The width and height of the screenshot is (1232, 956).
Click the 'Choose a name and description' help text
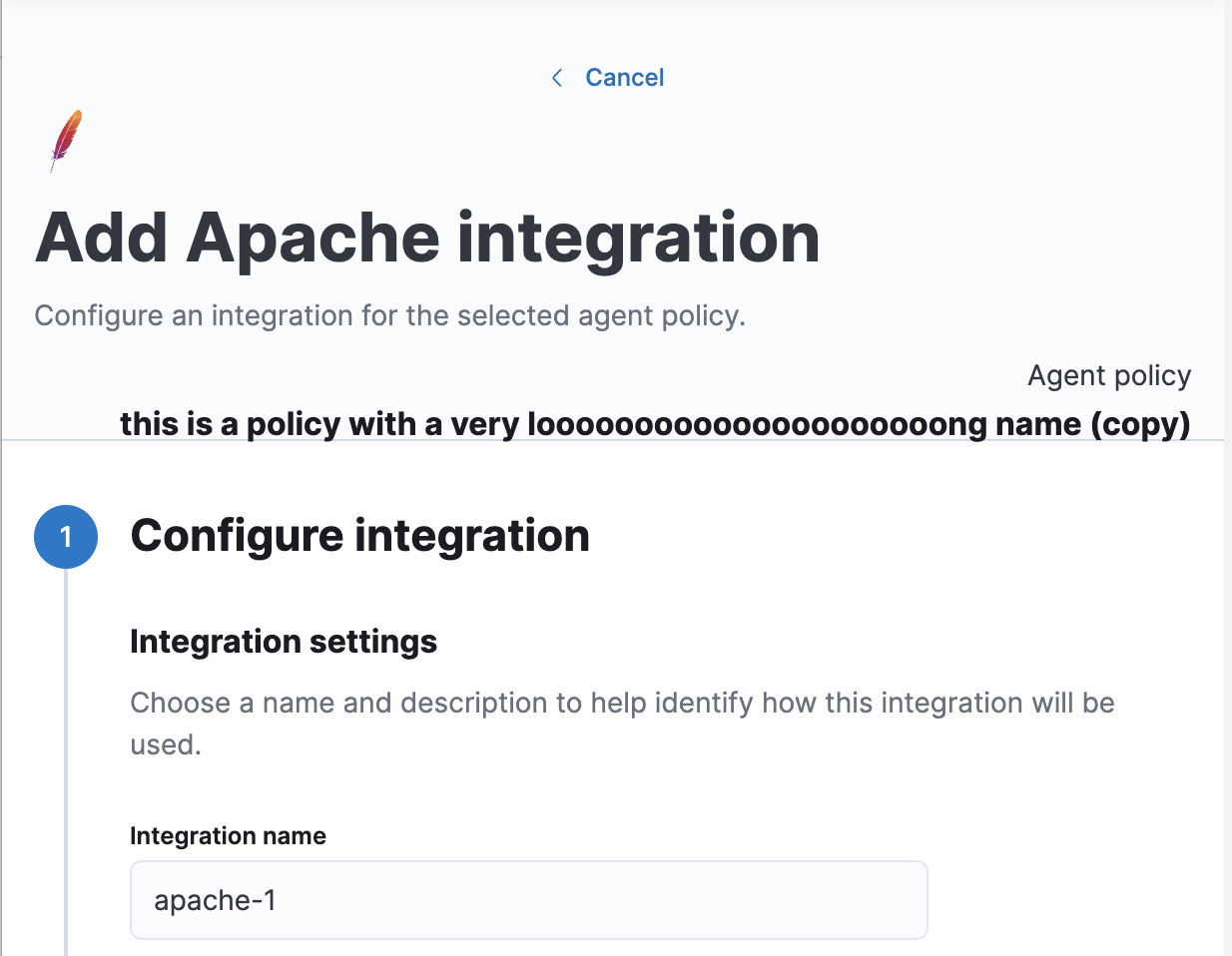(621, 703)
